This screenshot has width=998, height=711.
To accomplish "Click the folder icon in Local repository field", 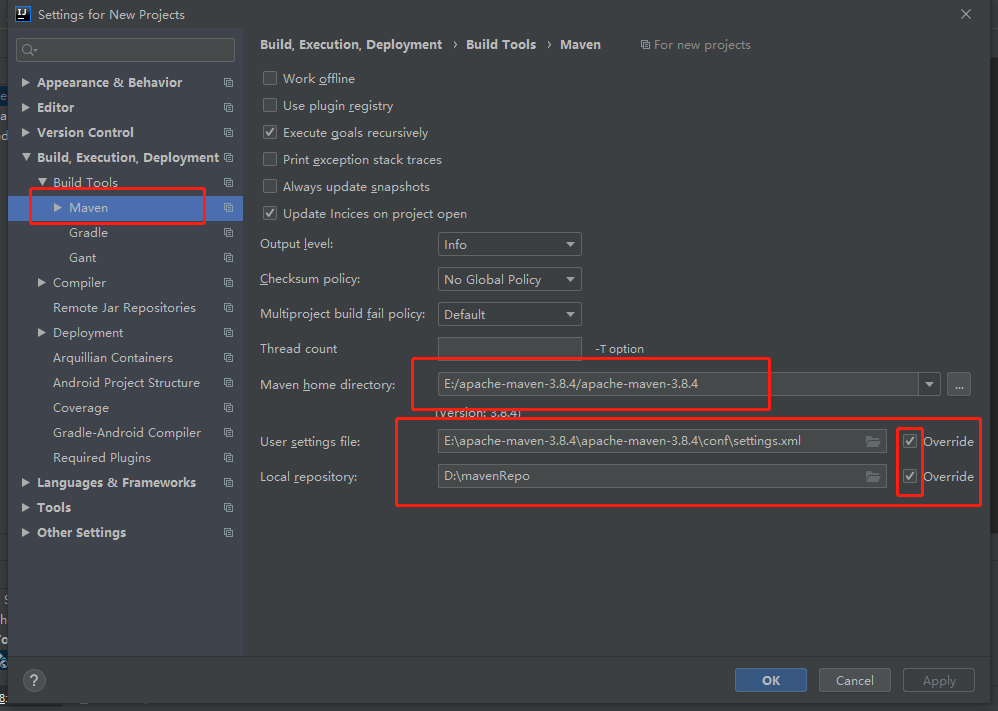I will click(x=873, y=476).
